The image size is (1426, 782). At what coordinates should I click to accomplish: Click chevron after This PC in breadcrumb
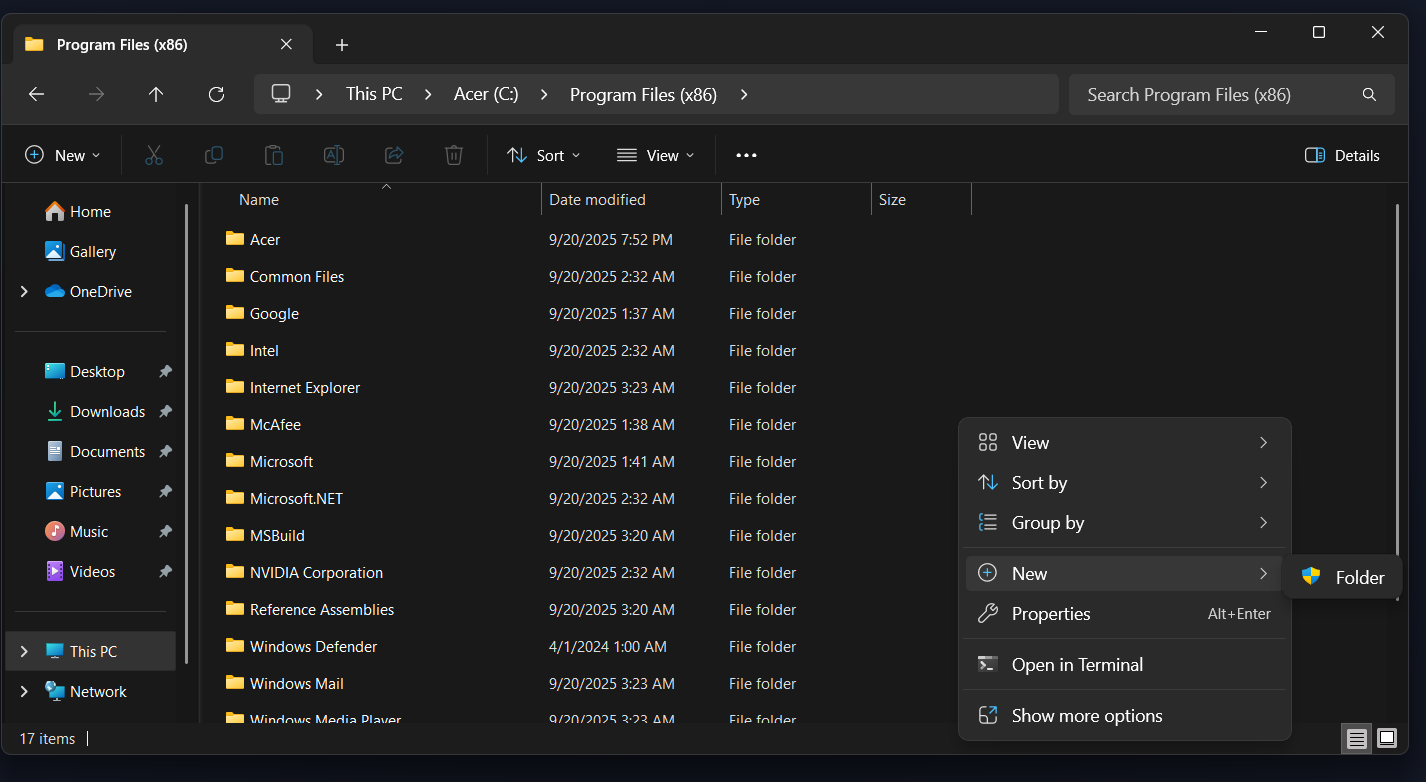(x=428, y=94)
